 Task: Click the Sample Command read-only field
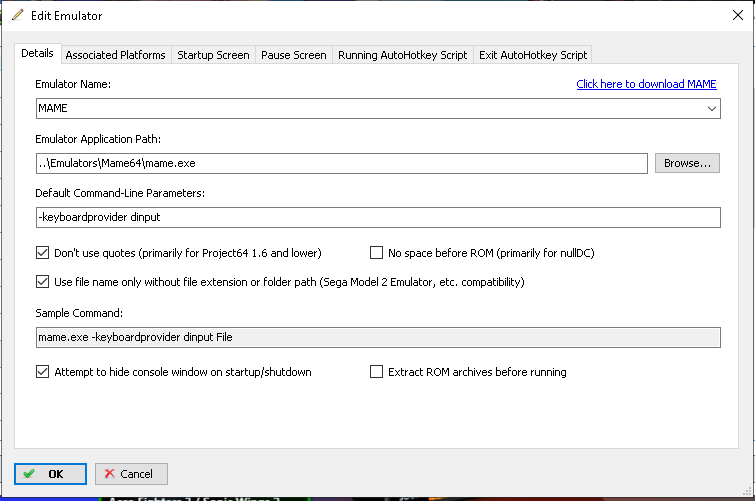click(378, 337)
